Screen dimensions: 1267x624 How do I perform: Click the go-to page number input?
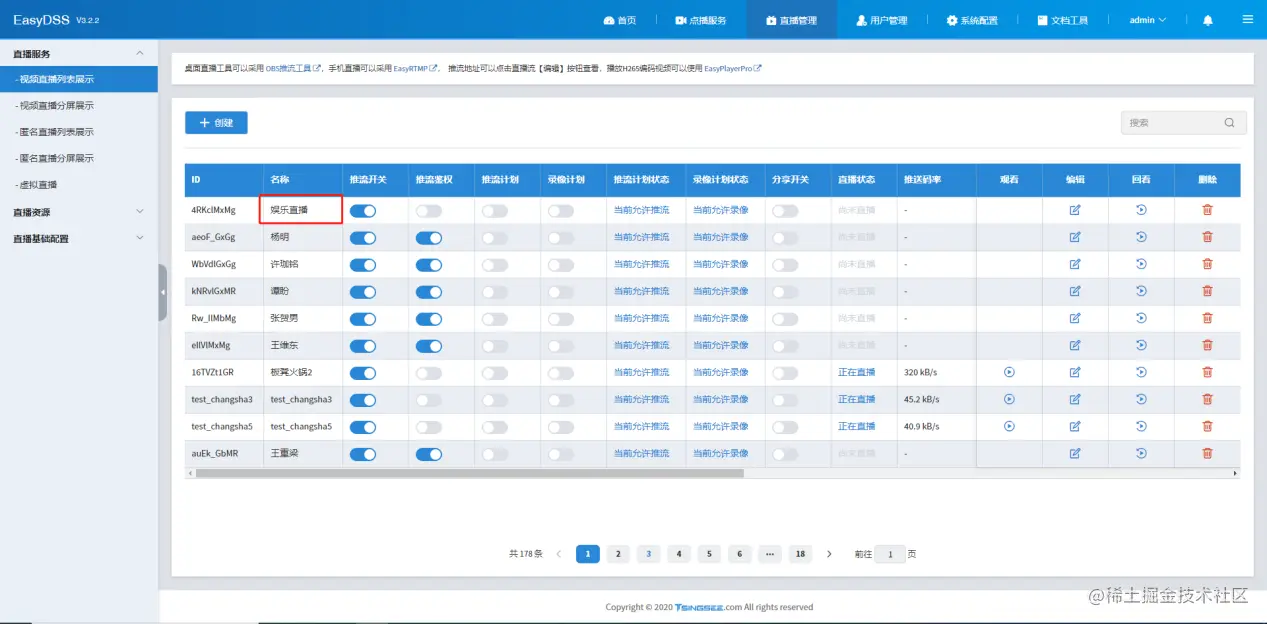(x=890, y=554)
